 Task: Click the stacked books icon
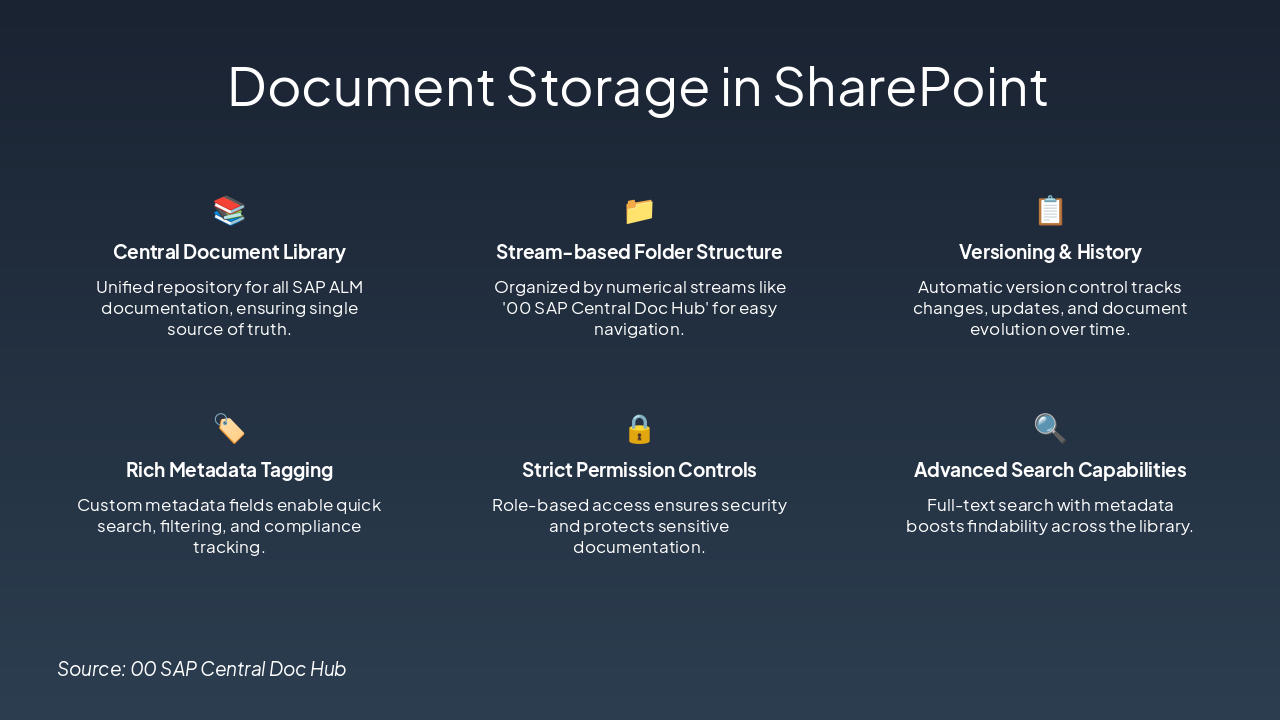(229, 211)
